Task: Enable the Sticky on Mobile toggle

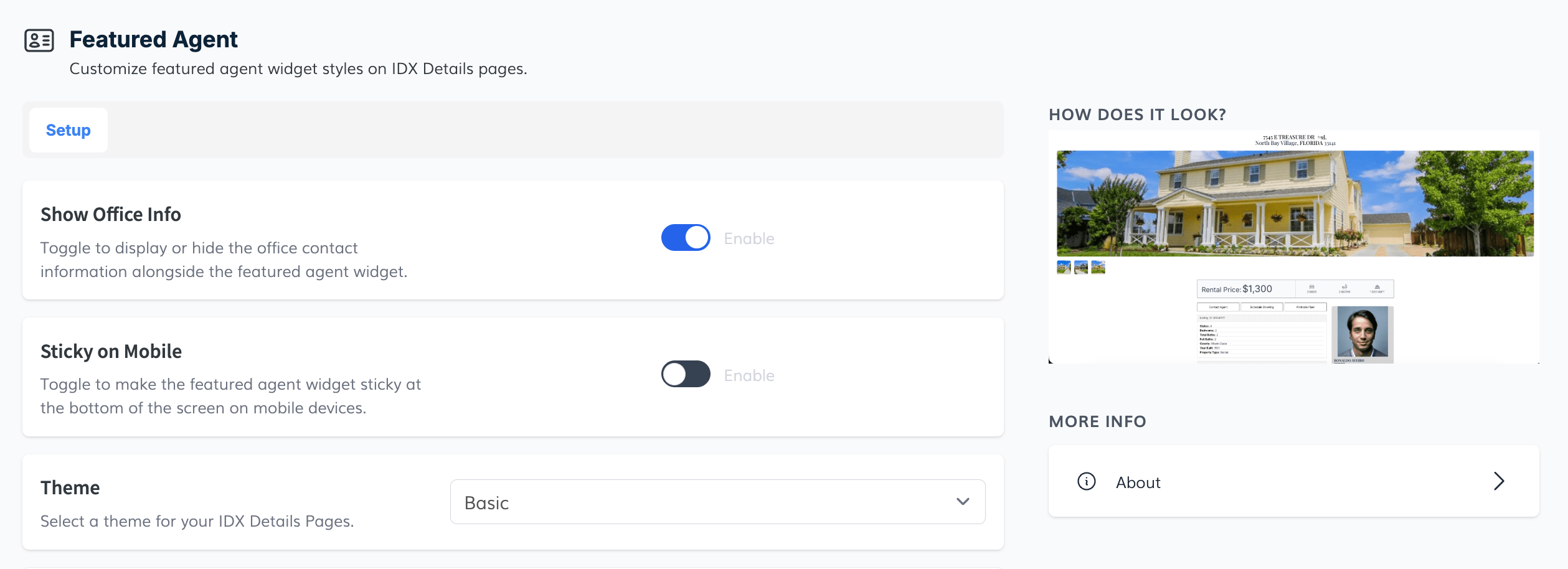Action: pyautogui.click(x=686, y=374)
